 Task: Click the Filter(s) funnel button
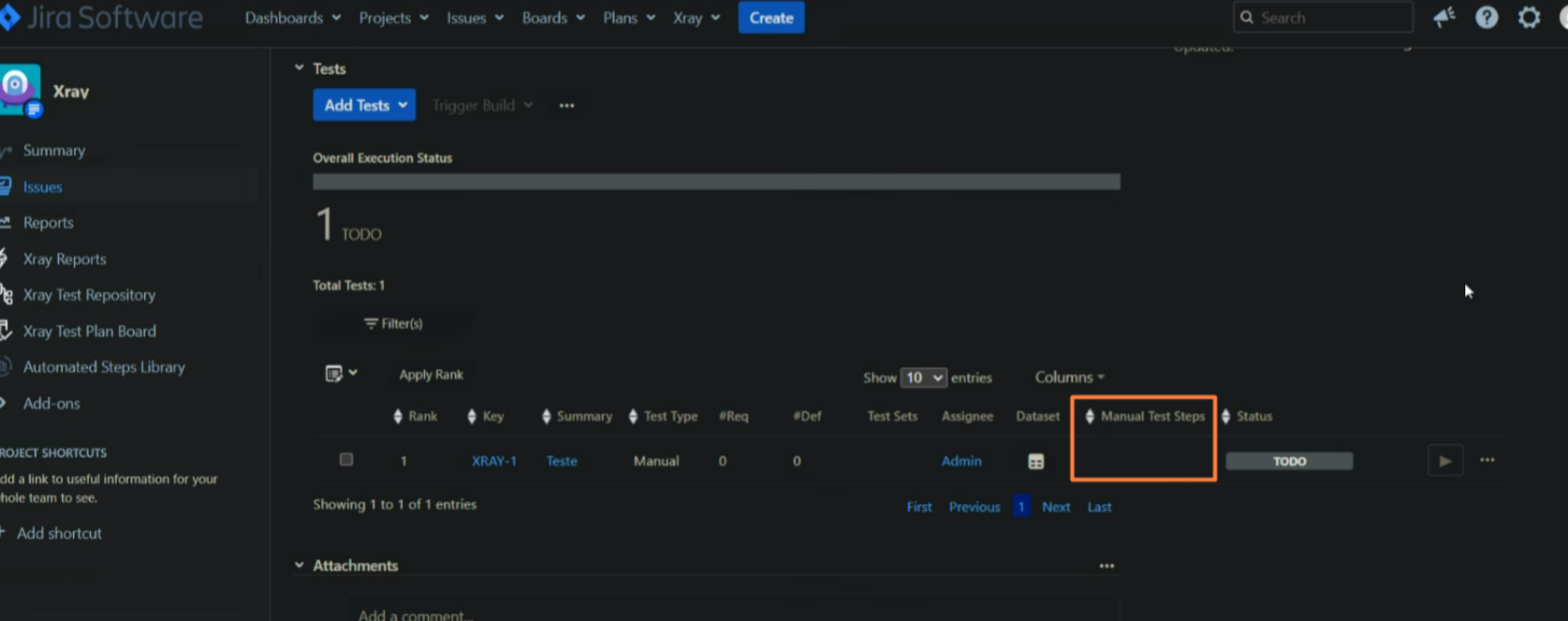click(x=393, y=323)
